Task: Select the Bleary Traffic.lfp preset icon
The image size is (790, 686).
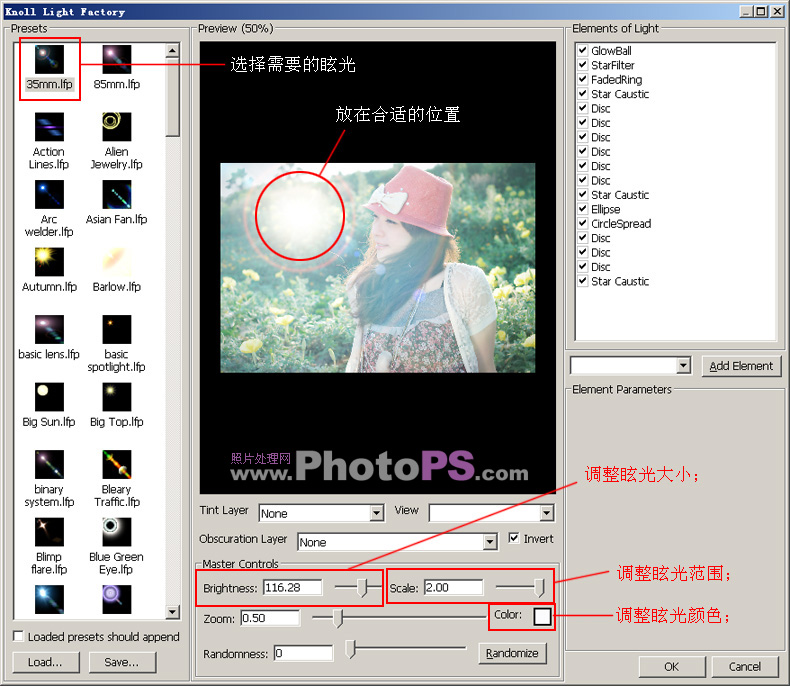Action: point(117,464)
